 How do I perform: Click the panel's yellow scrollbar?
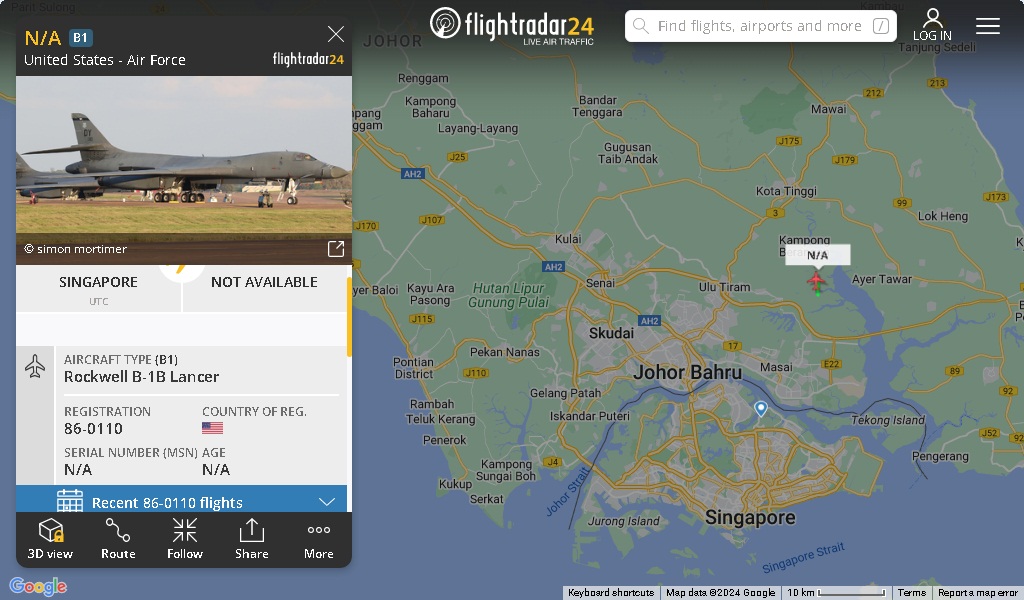point(349,317)
